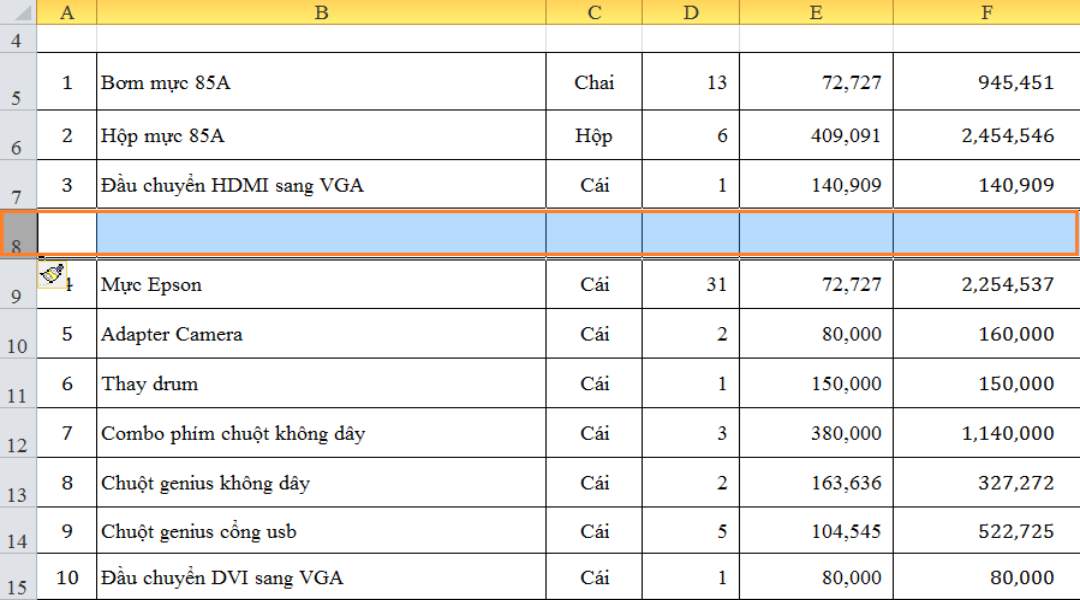Select column C header
The image size is (1080, 600).
594,12
